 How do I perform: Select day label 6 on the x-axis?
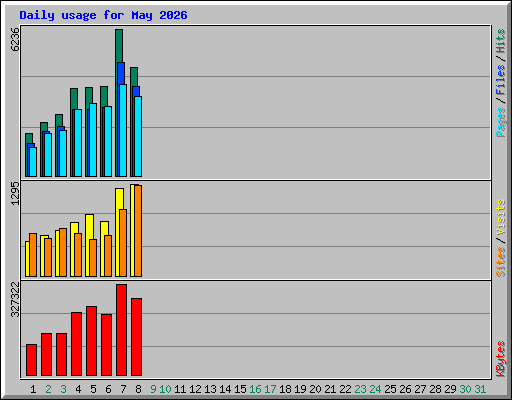(x=108, y=389)
